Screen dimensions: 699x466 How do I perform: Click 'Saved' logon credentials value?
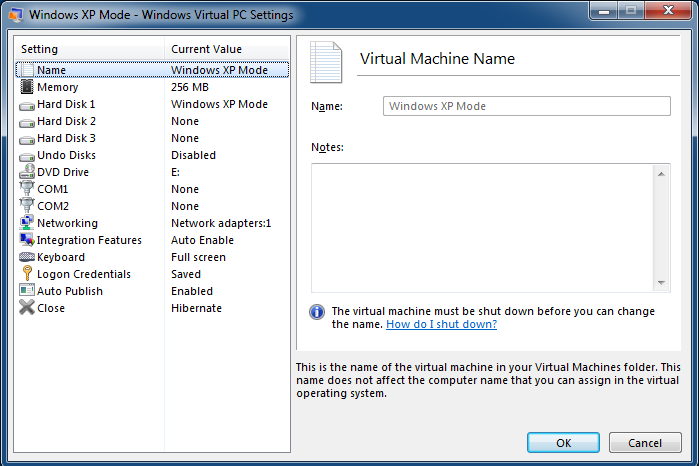click(x=186, y=274)
